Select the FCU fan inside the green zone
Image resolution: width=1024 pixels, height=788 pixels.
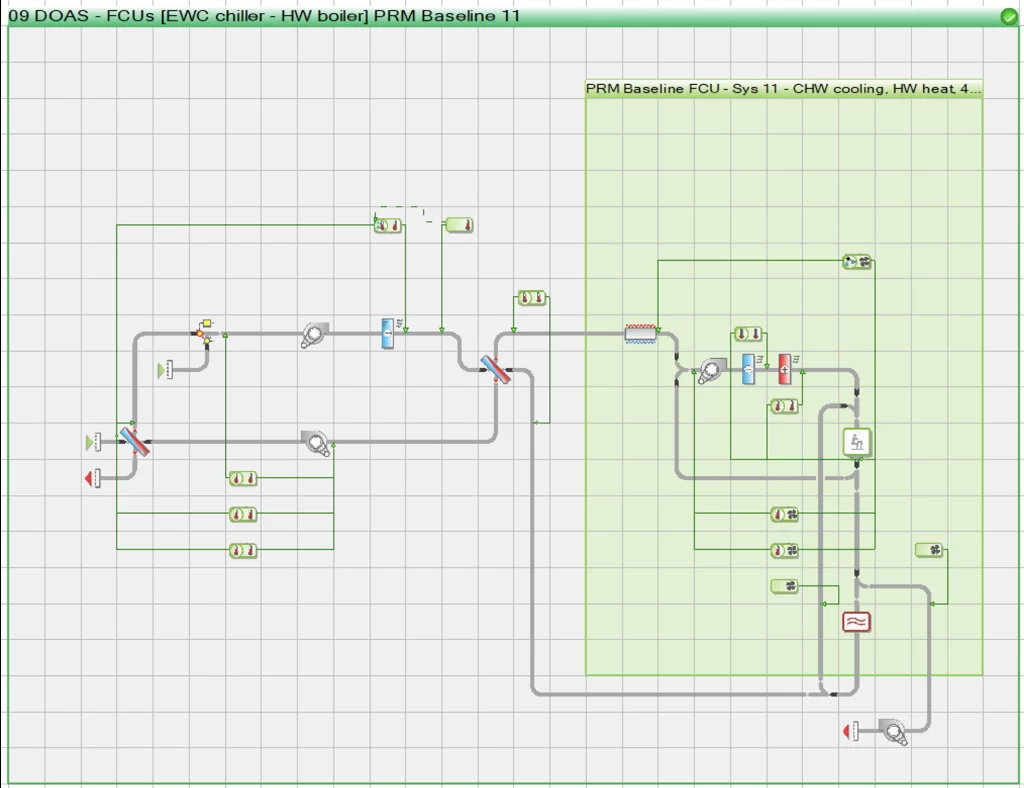click(x=711, y=370)
